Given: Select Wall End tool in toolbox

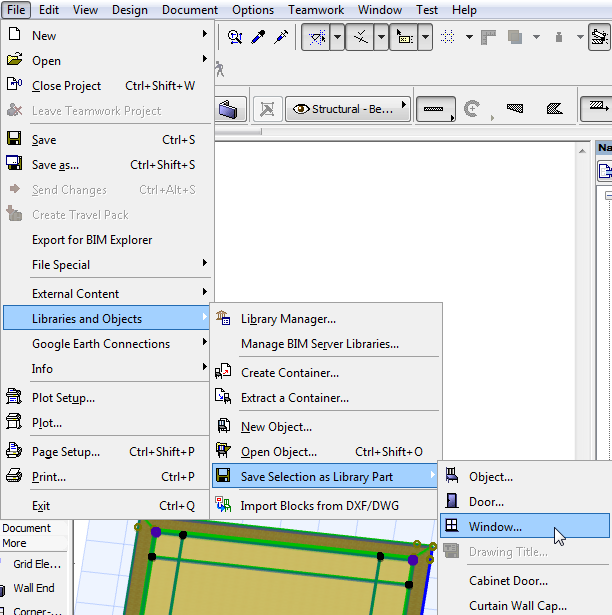Looking at the screenshot, I should tap(33, 588).
